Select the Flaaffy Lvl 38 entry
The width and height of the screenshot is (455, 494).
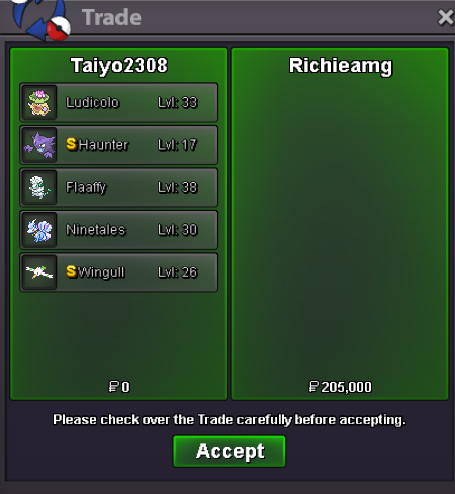coord(119,187)
